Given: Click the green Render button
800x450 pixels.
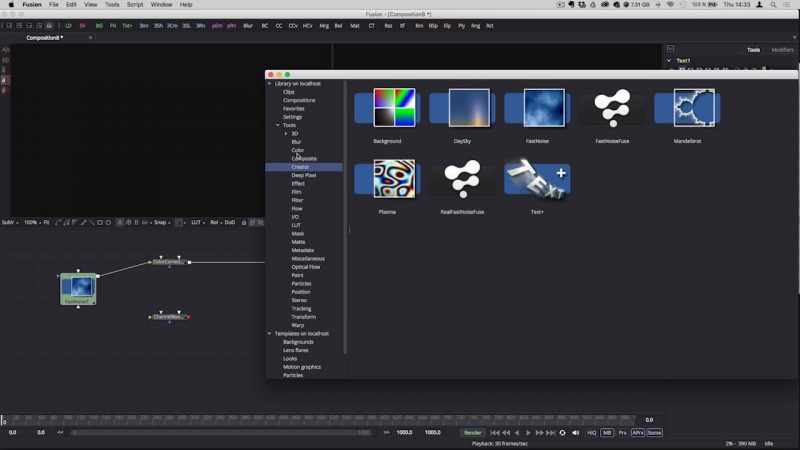Looking at the screenshot, I should [472, 433].
